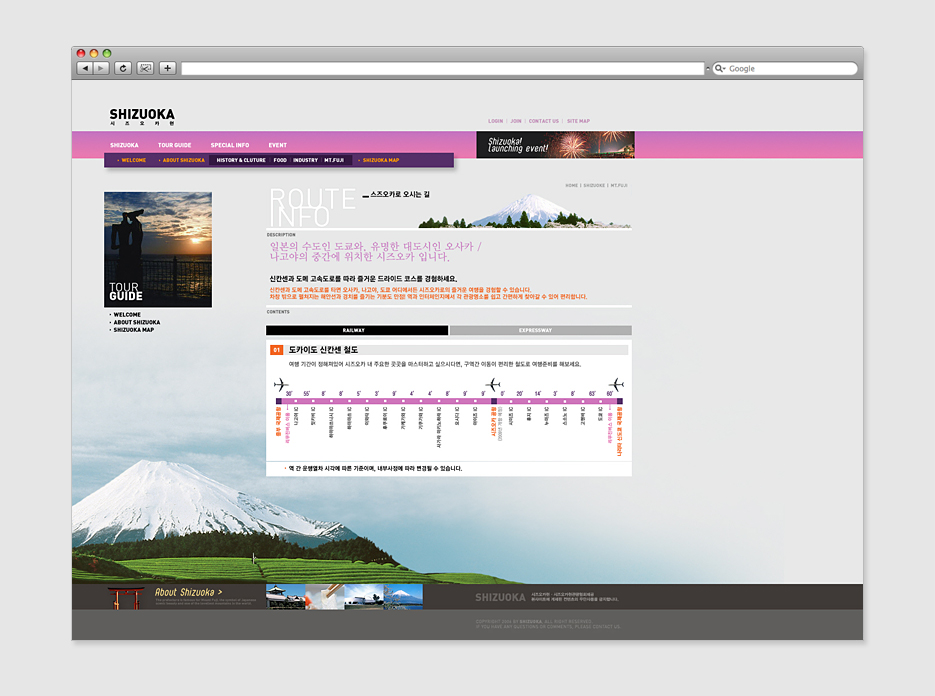Click the gray SHIZUOKA logo in the footer

tap(500, 598)
